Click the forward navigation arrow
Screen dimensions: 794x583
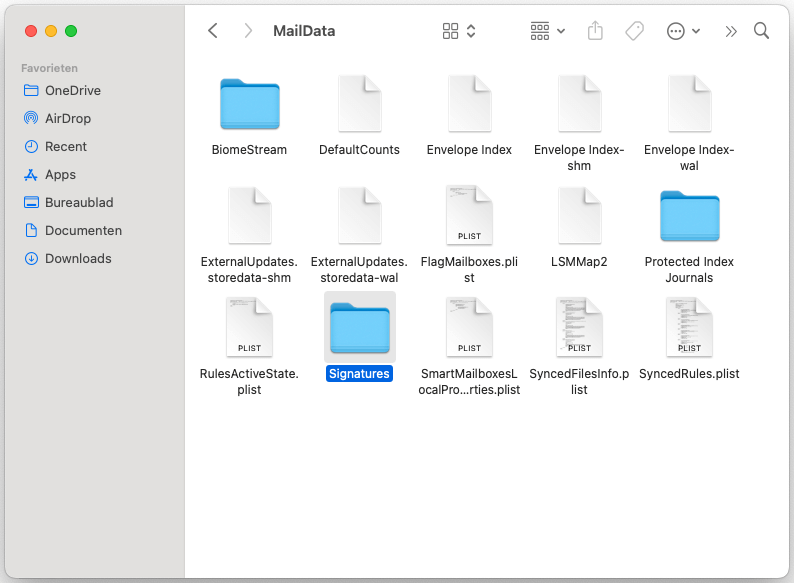pyautogui.click(x=248, y=31)
